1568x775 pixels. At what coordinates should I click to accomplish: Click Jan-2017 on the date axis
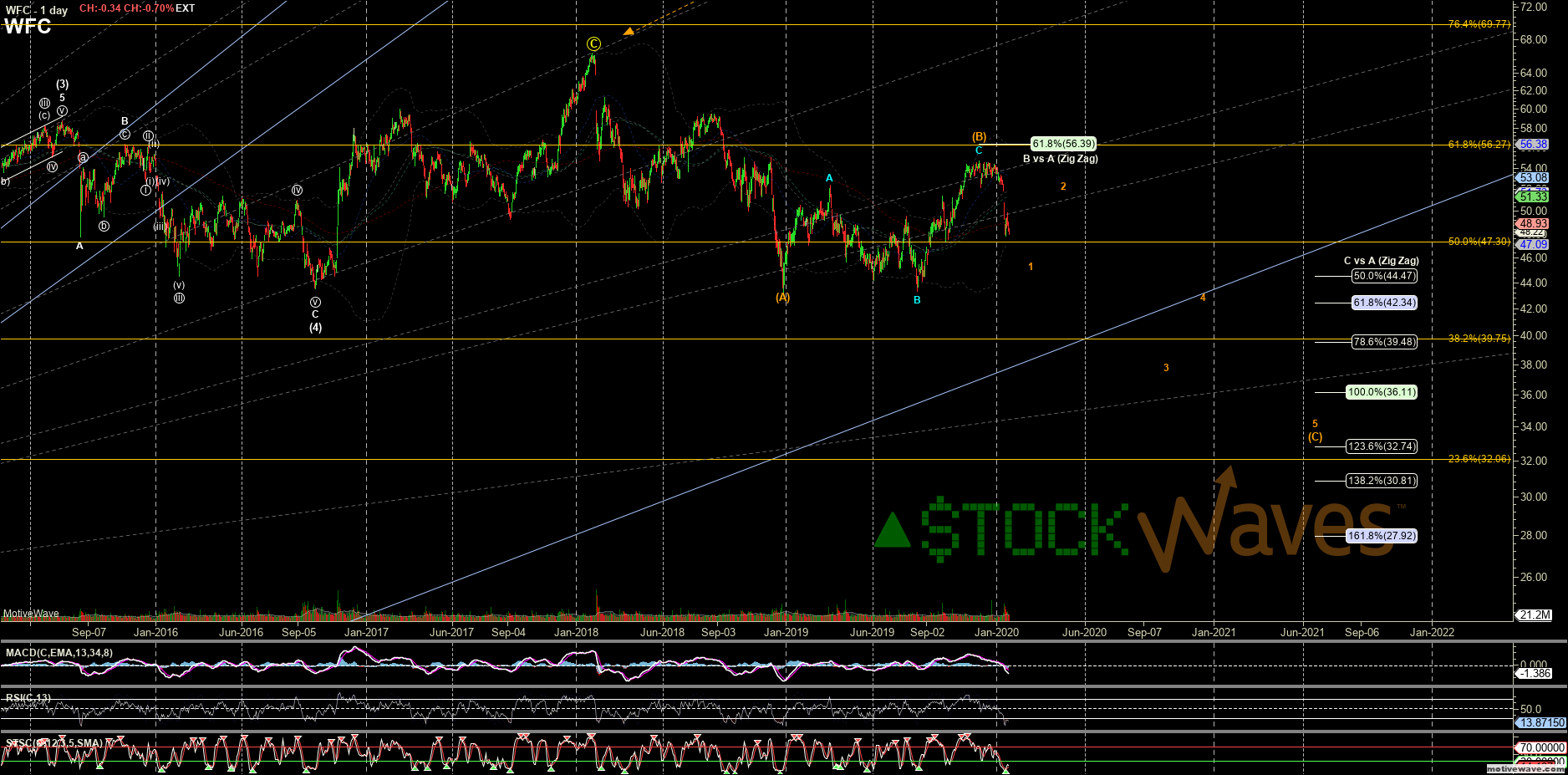tap(366, 633)
